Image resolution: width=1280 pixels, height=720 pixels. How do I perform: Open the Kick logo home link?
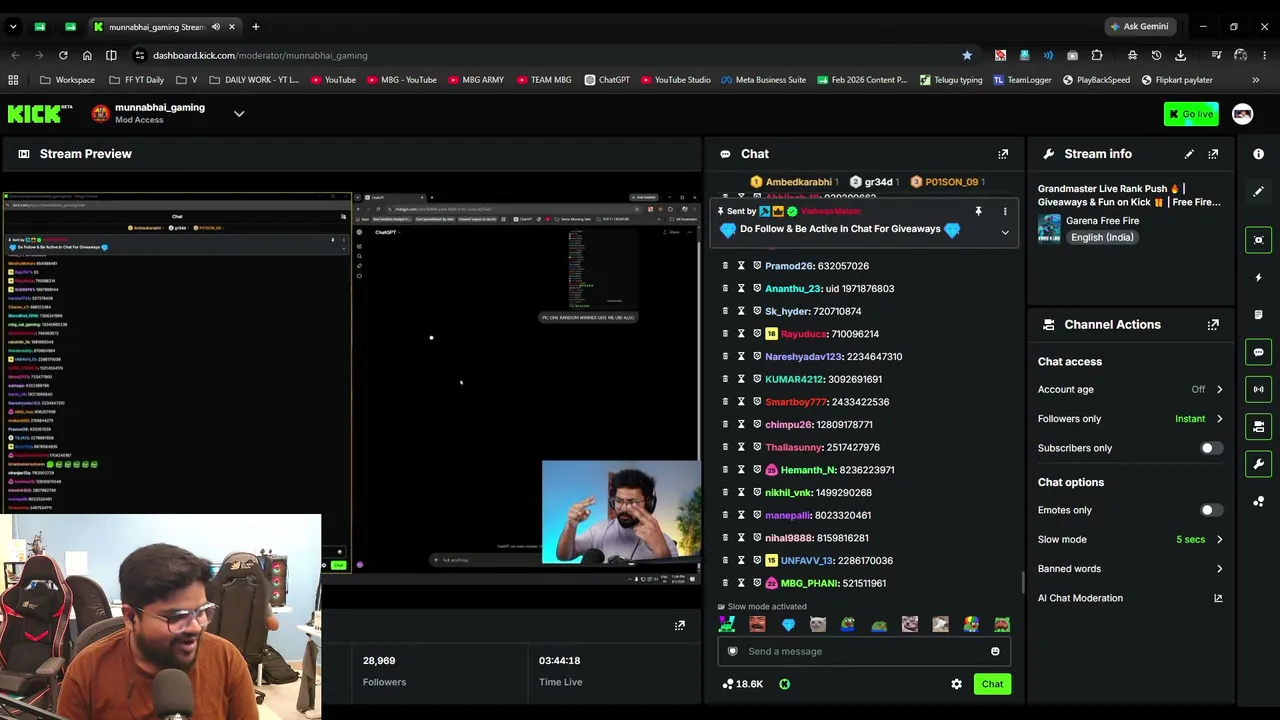pyautogui.click(x=40, y=114)
